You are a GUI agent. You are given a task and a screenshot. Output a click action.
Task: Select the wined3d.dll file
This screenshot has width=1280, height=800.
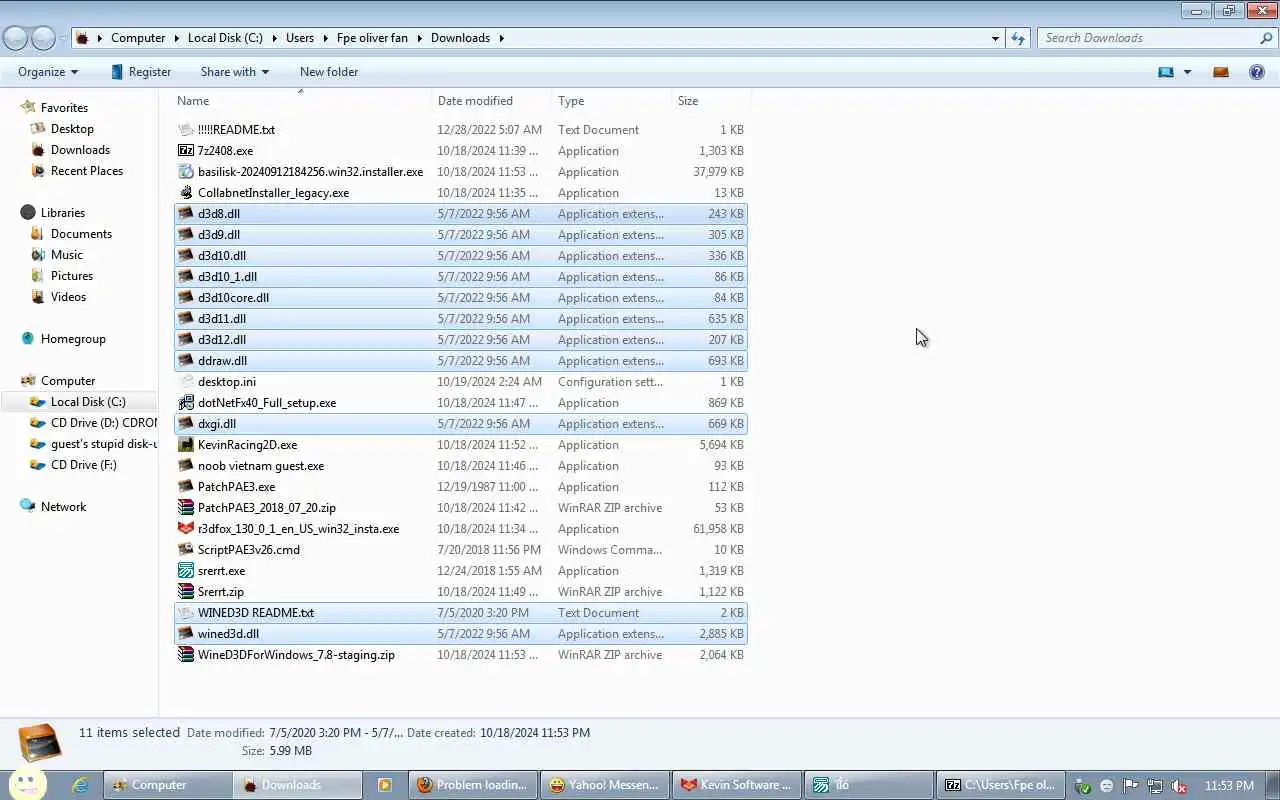tap(461, 634)
